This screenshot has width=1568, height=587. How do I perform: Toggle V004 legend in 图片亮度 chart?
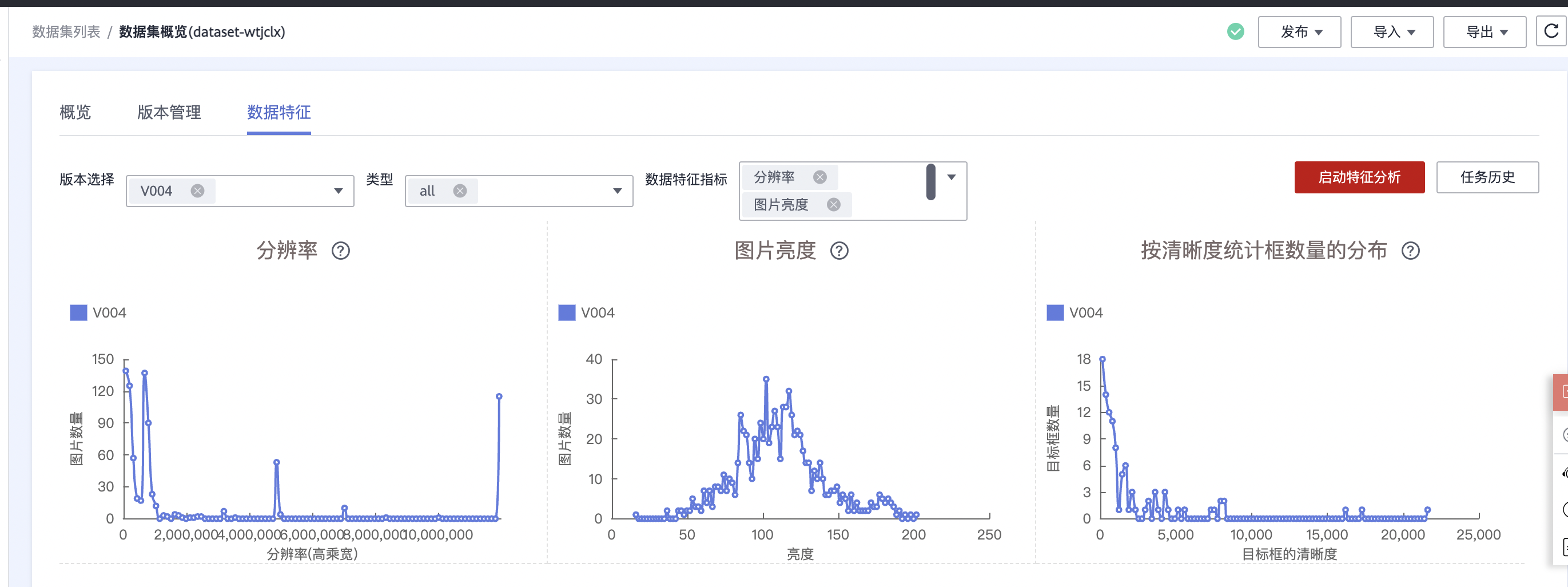pos(586,312)
